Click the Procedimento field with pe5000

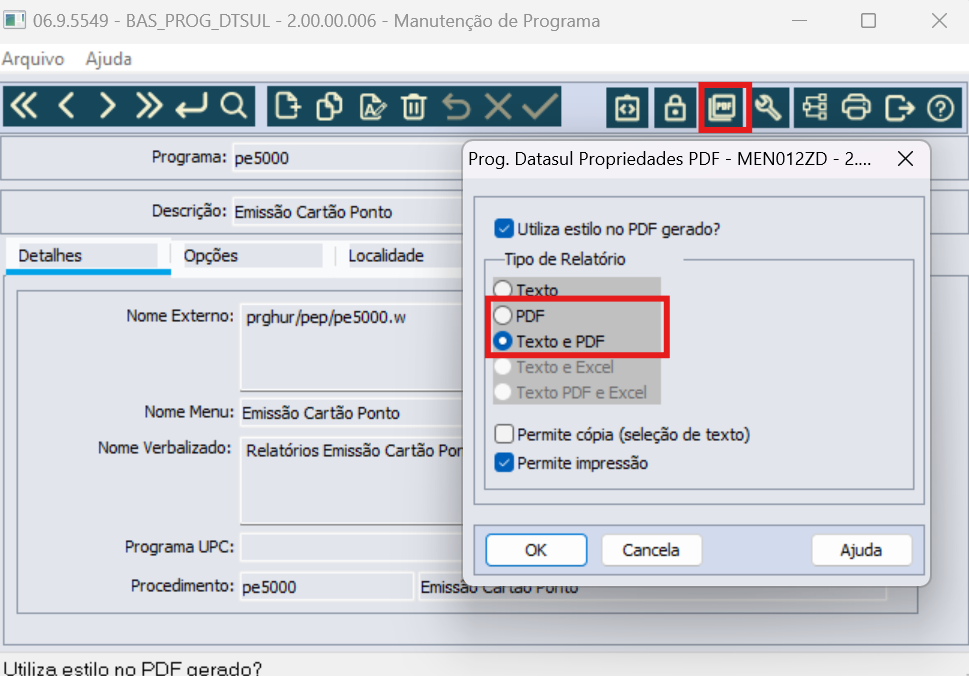[326, 586]
